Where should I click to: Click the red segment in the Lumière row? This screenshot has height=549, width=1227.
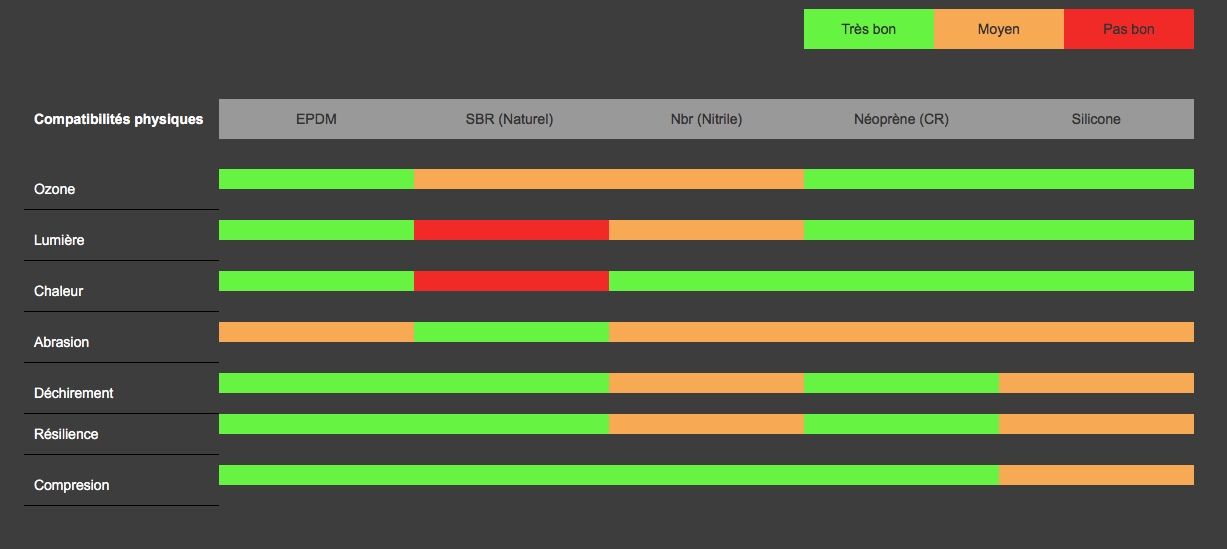[511, 230]
